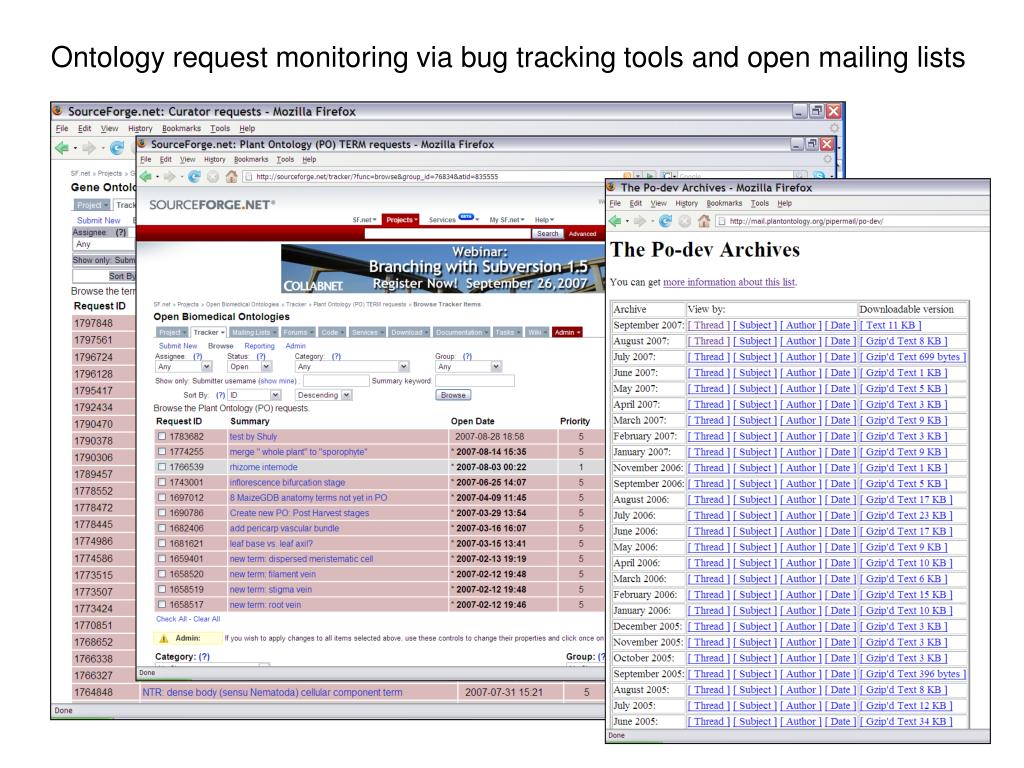Click the Group help (?) icon above the filter
The image size is (1024, 768).
point(468,357)
